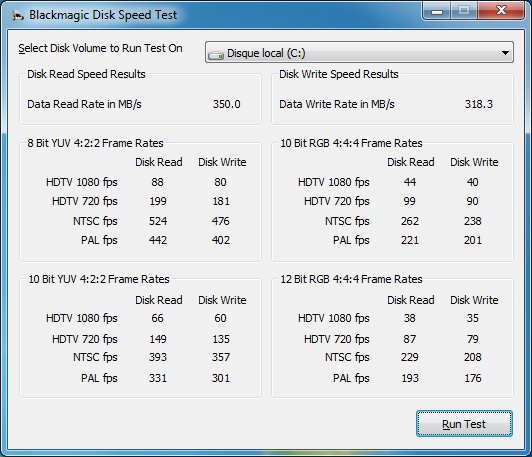The width and height of the screenshot is (532, 457).
Task: Open the disk volume dropdown arrow
Action: pos(505,53)
